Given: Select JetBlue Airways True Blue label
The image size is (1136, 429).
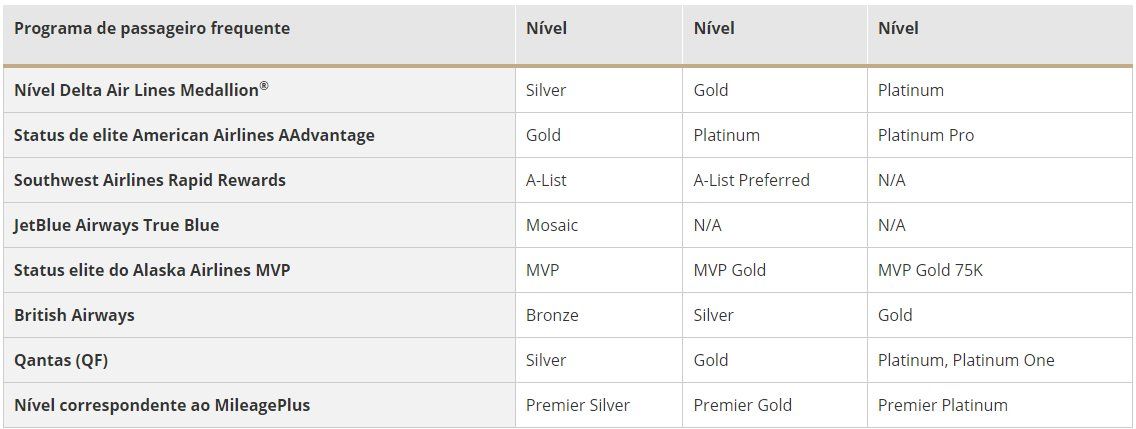Looking at the screenshot, I should tap(117, 225).
